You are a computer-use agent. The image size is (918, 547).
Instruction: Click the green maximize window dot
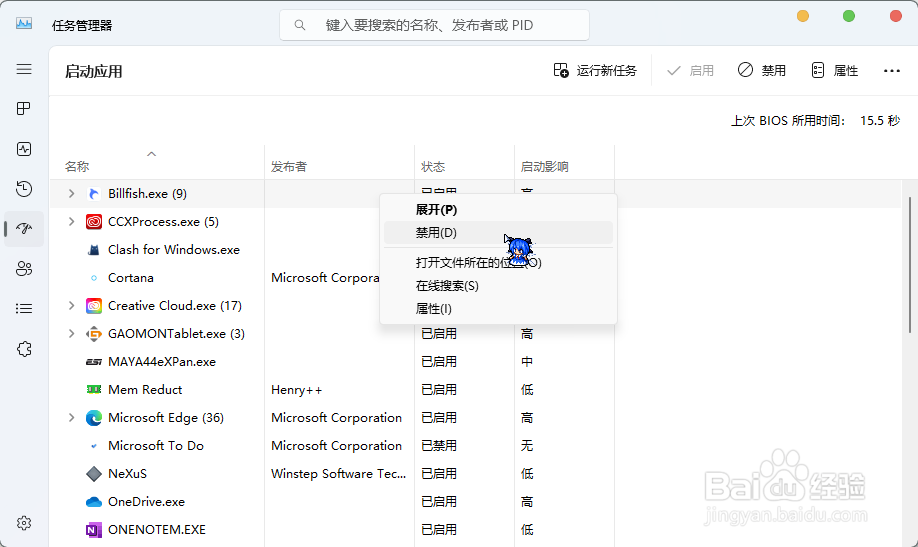[849, 16]
